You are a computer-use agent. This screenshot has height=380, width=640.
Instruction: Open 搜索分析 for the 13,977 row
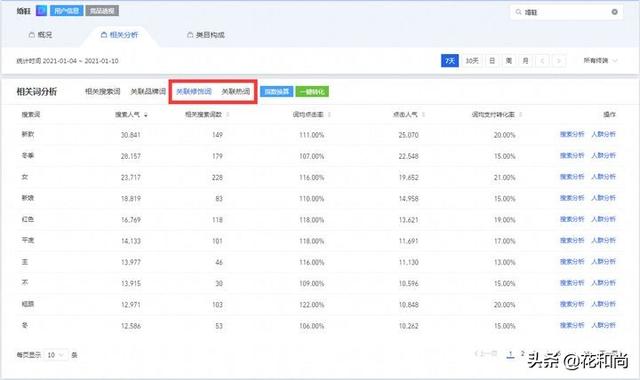[x=572, y=262]
